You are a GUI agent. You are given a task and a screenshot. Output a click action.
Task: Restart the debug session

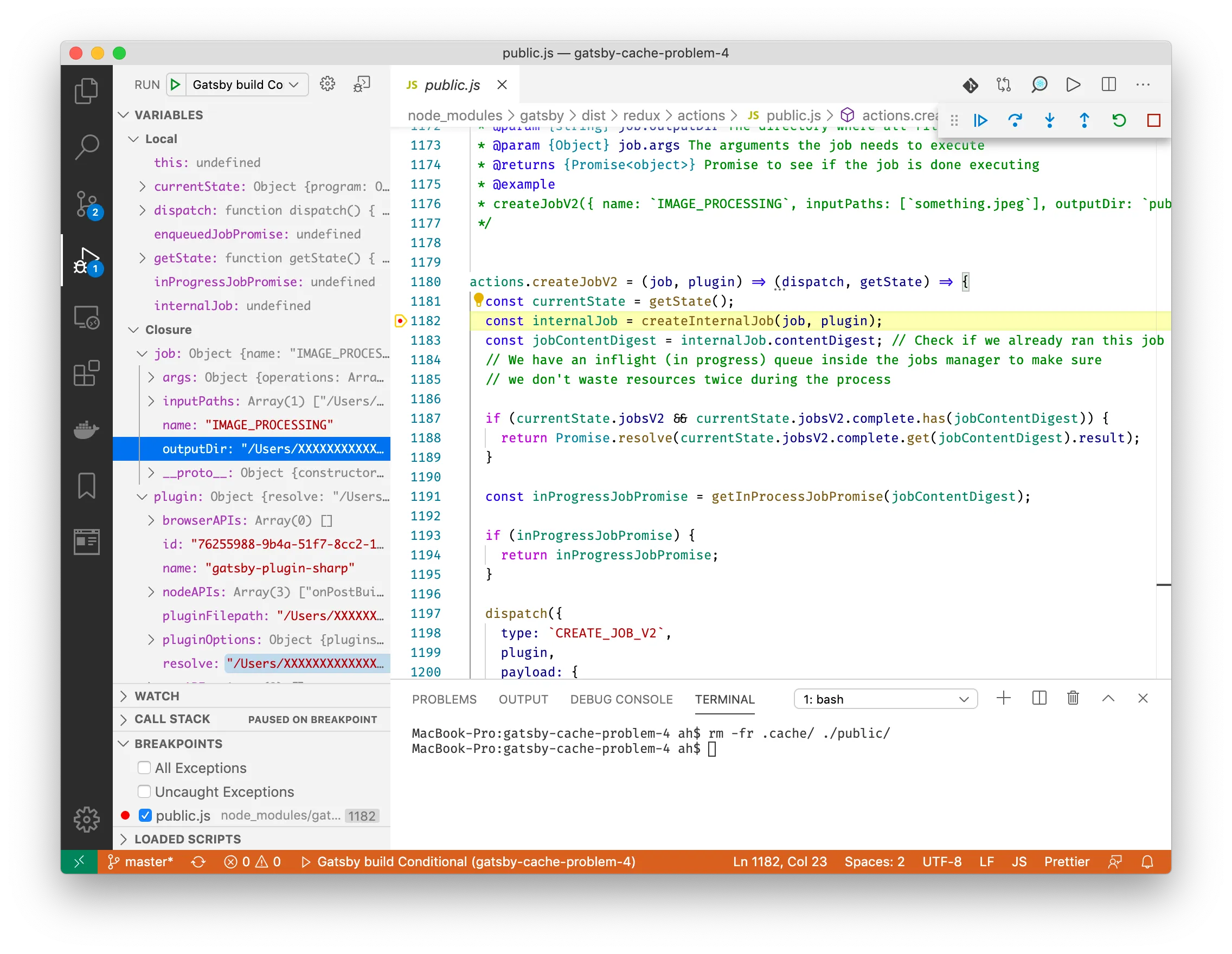(x=1119, y=120)
